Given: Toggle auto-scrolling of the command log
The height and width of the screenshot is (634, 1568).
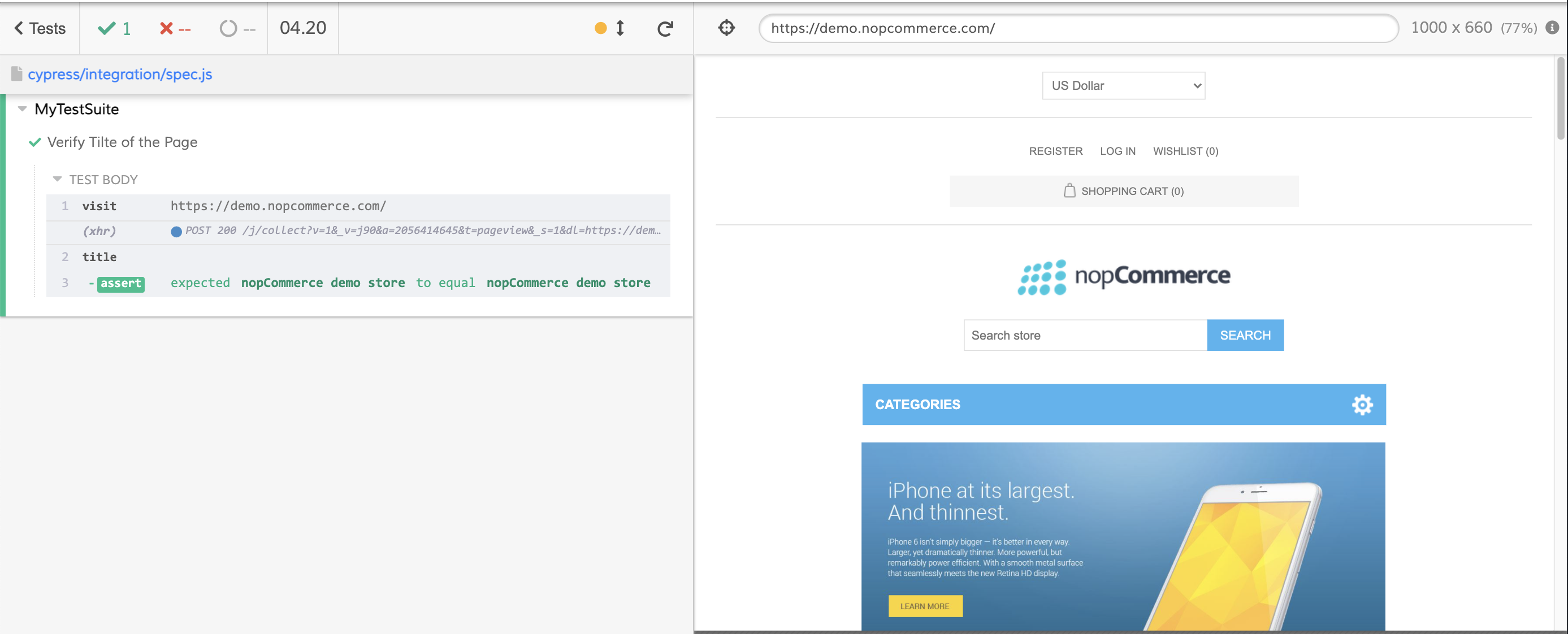Looking at the screenshot, I should [x=619, y=28].
